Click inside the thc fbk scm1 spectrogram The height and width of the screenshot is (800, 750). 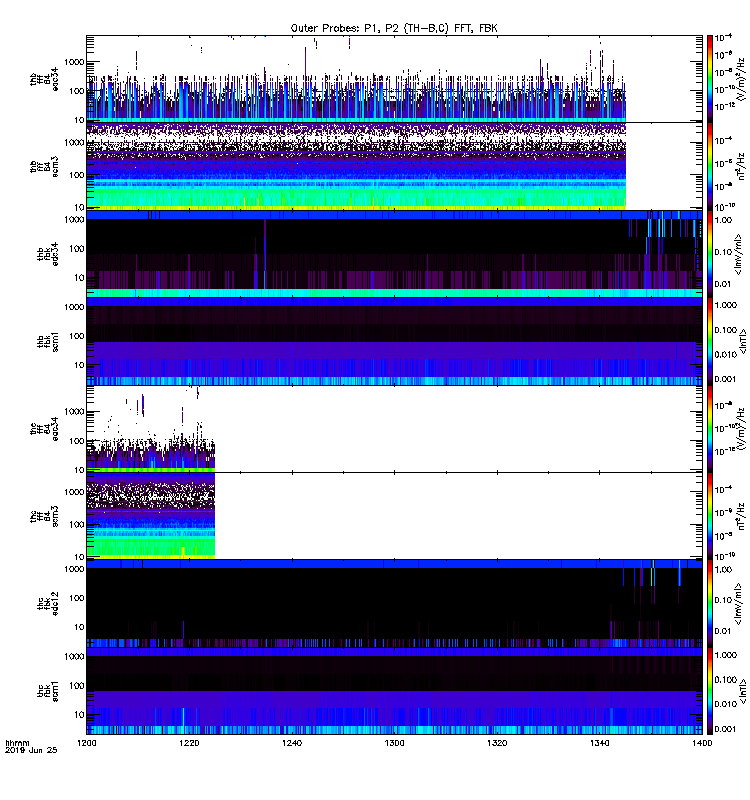pyautogui.click(x=394, y=691)
